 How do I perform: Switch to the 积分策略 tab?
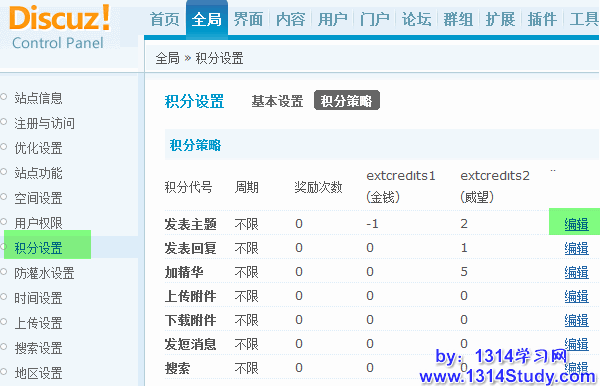(x=347, y=100)
